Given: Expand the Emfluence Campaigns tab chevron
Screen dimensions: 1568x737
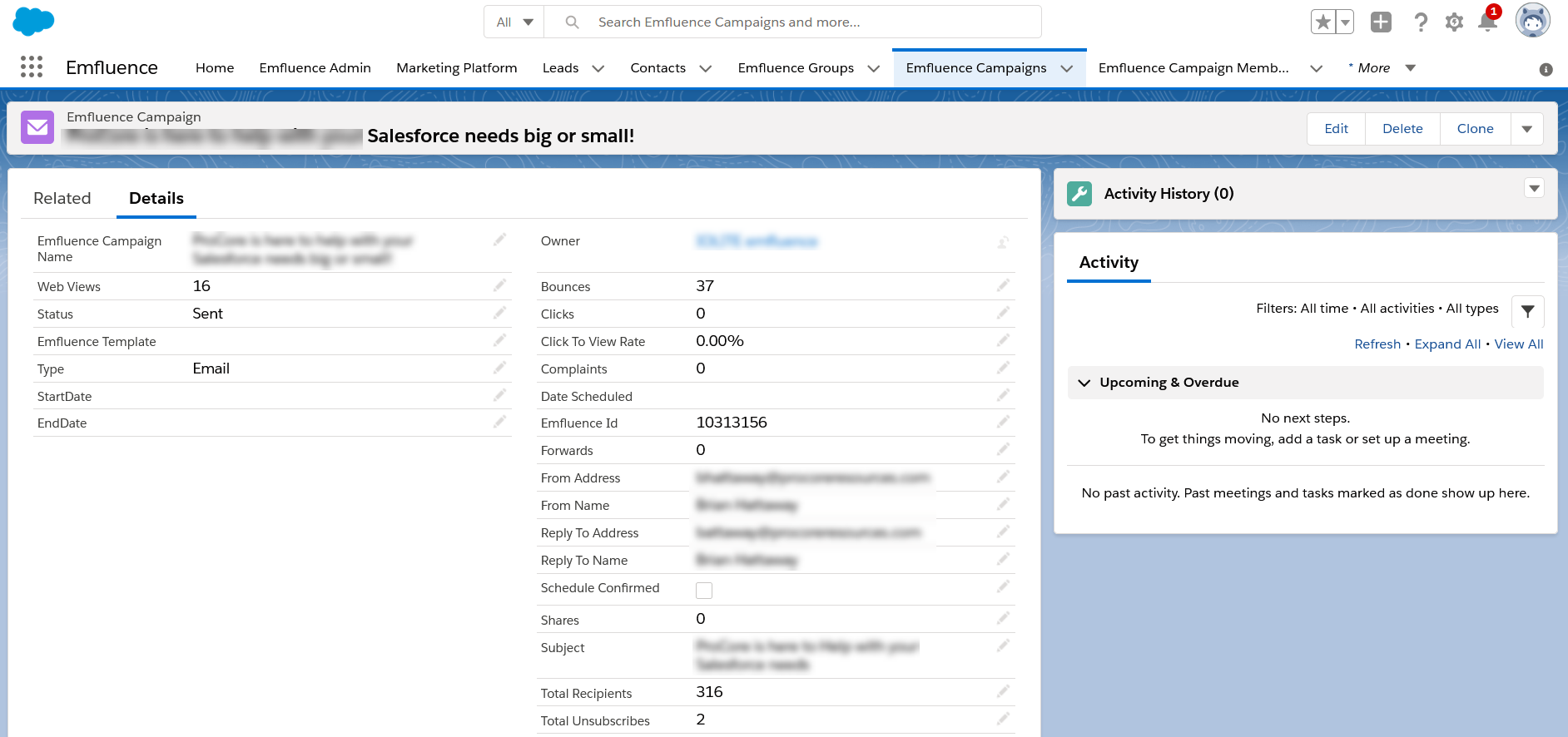Looking at the screenshot, I should pos(1066,68).
